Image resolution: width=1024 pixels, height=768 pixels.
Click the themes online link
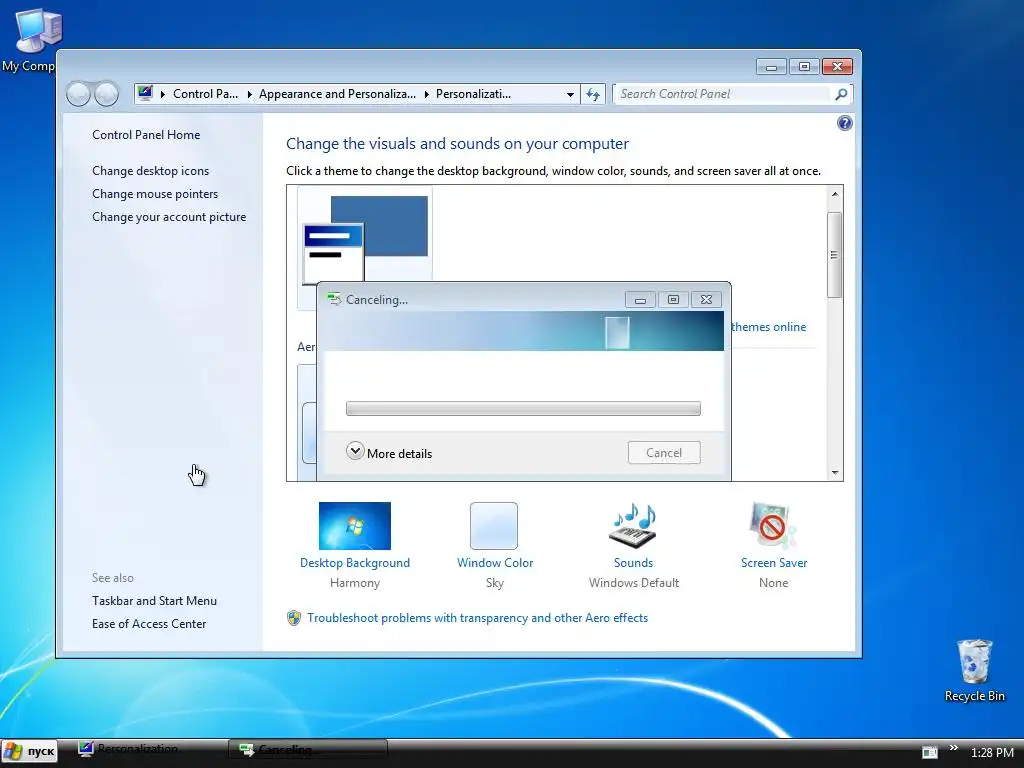tap(769, 327)
